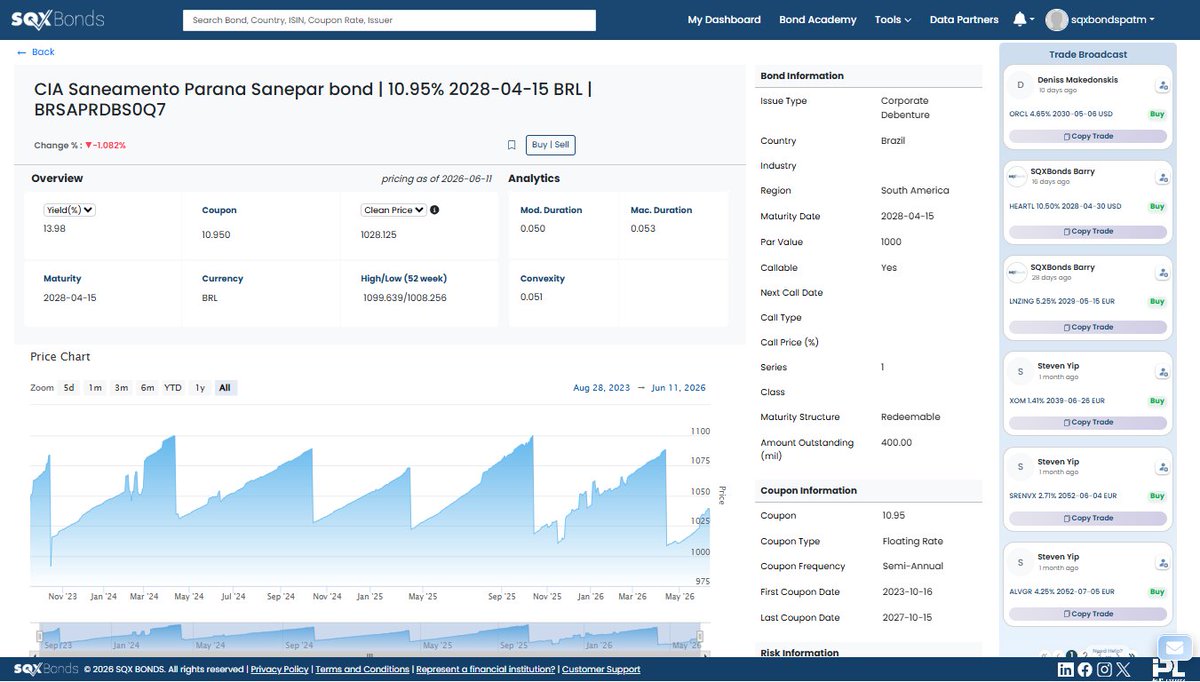Open the Privacy Policy link
The width and height of the screenshot is (1200, 682).
point(280,669)
